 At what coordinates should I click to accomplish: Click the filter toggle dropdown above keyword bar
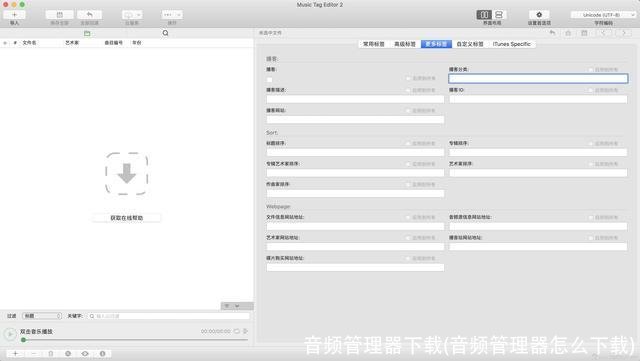click(237, 306)
